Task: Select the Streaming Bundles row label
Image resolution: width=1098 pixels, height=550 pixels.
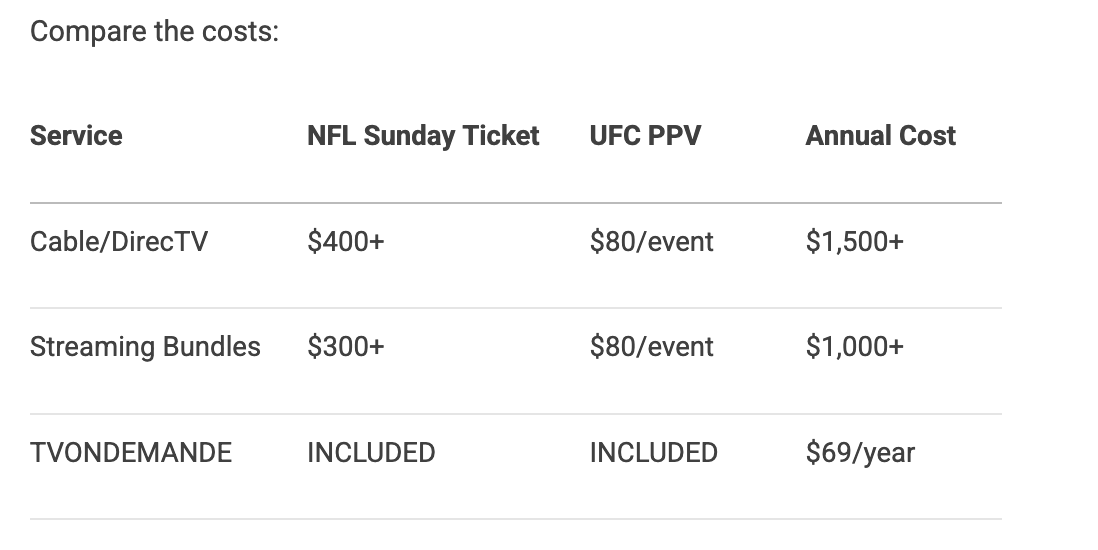Action: (145, 348)
